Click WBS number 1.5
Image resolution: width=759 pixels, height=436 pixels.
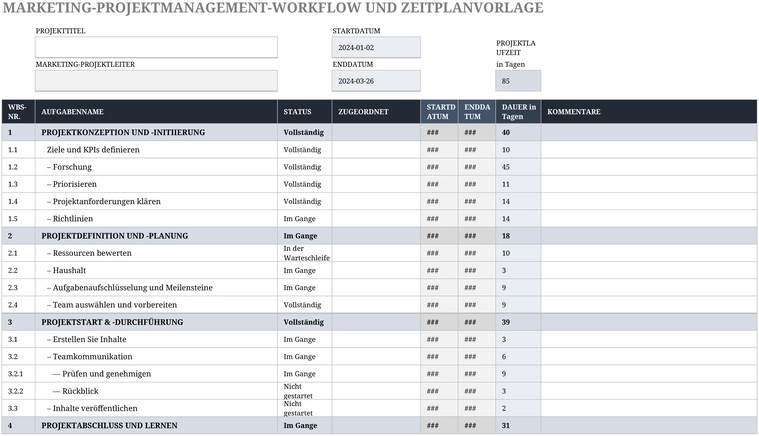point(18,219)
